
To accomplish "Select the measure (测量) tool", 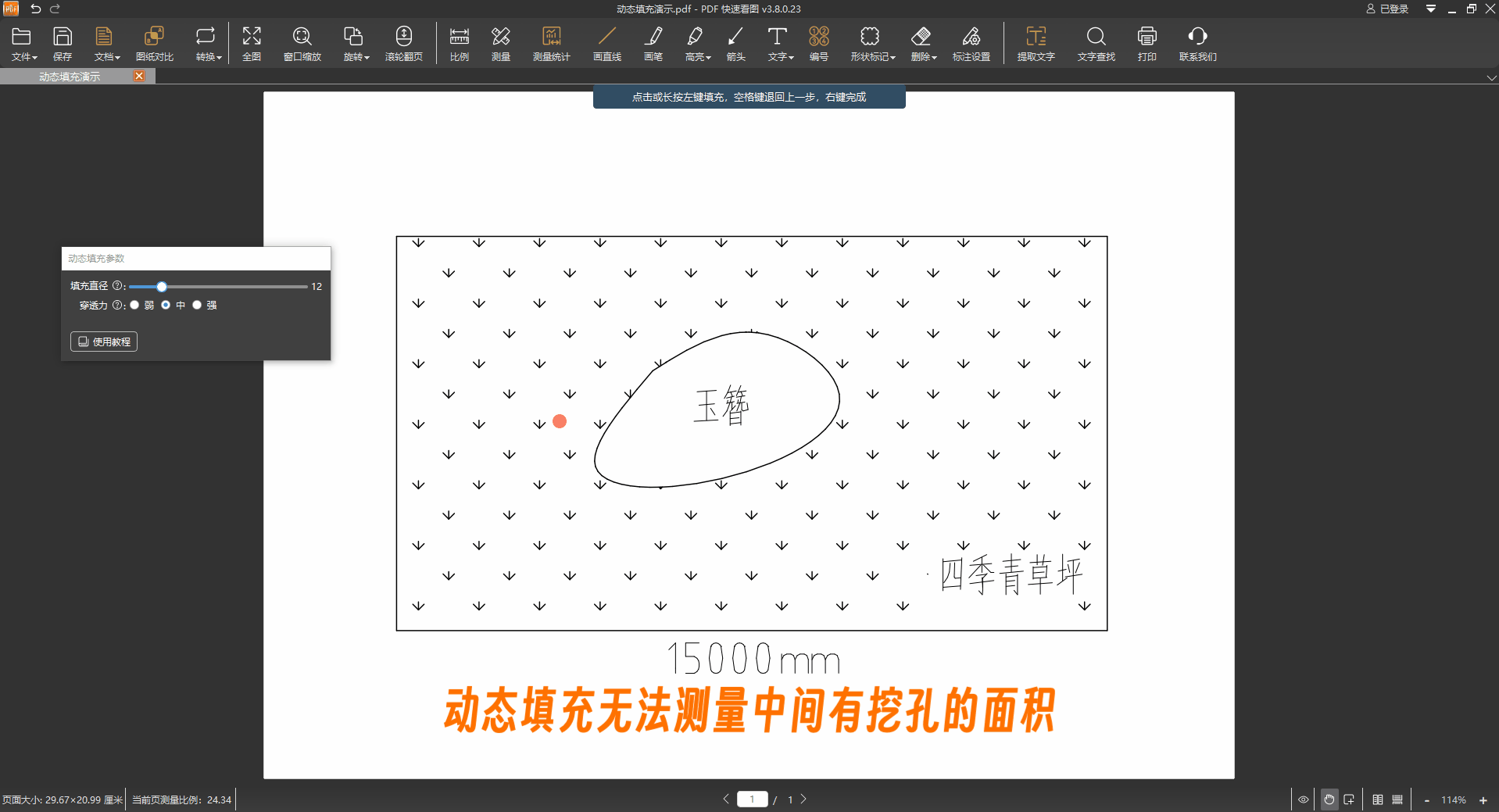I will point(501,44).
